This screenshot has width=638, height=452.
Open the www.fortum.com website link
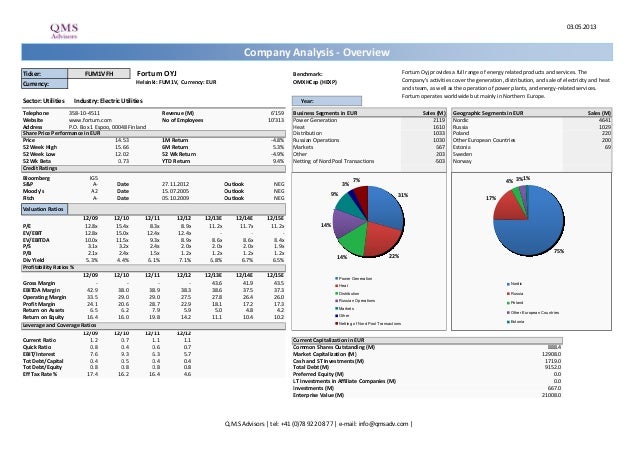click(90, 120)
